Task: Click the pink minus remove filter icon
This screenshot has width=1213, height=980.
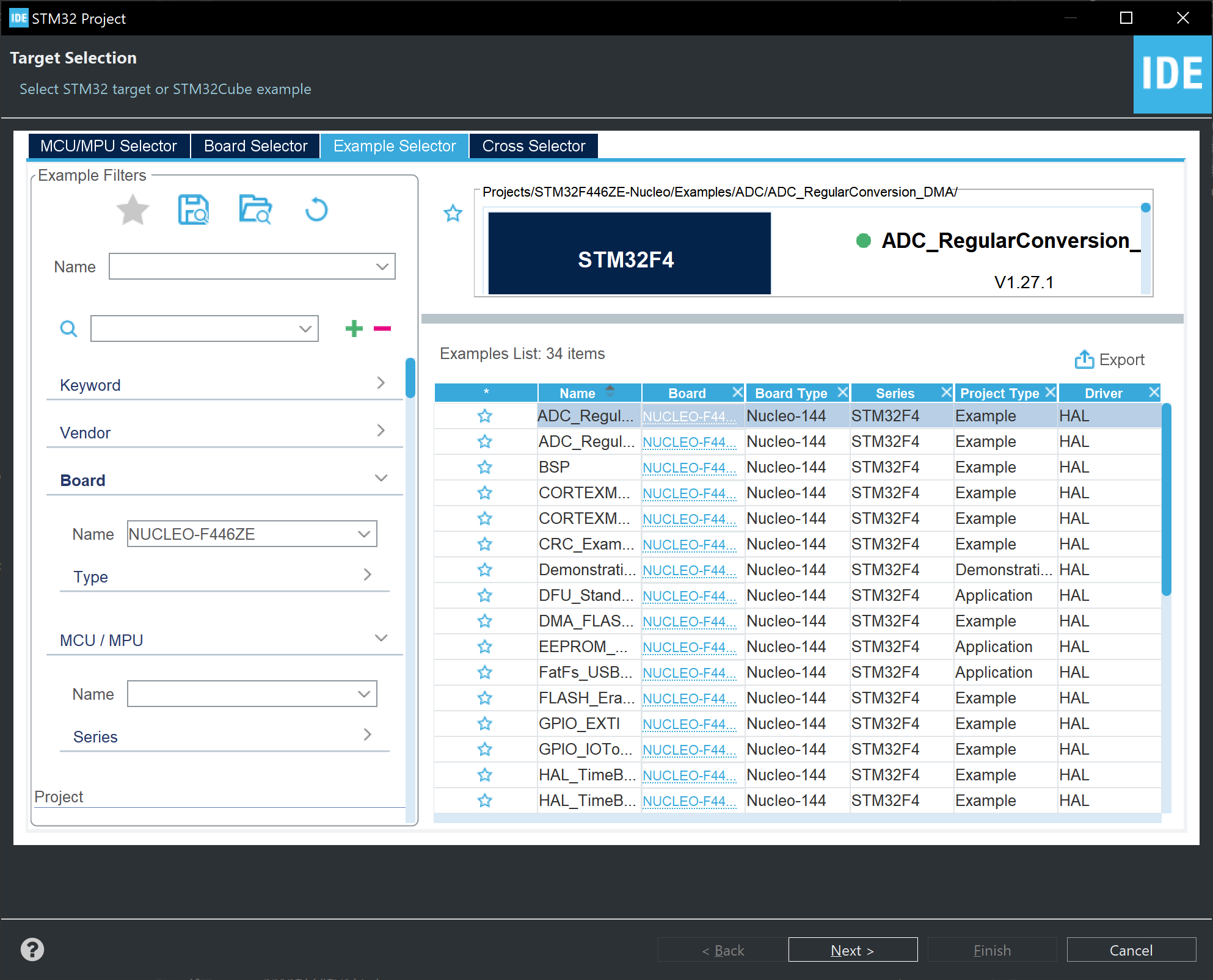Action: [x=382, y=328]
